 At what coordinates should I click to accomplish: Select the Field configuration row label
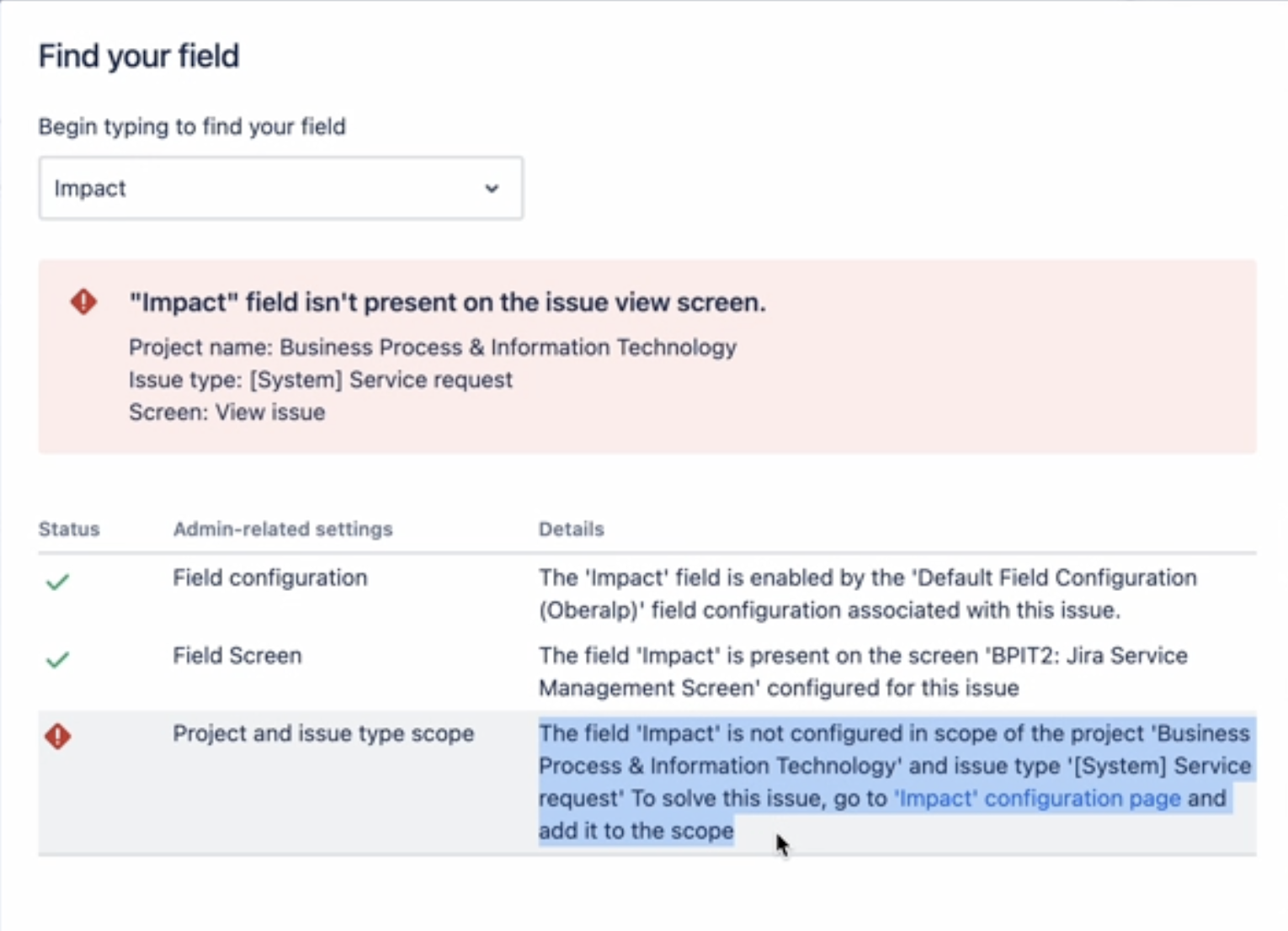tap(270, 577)
